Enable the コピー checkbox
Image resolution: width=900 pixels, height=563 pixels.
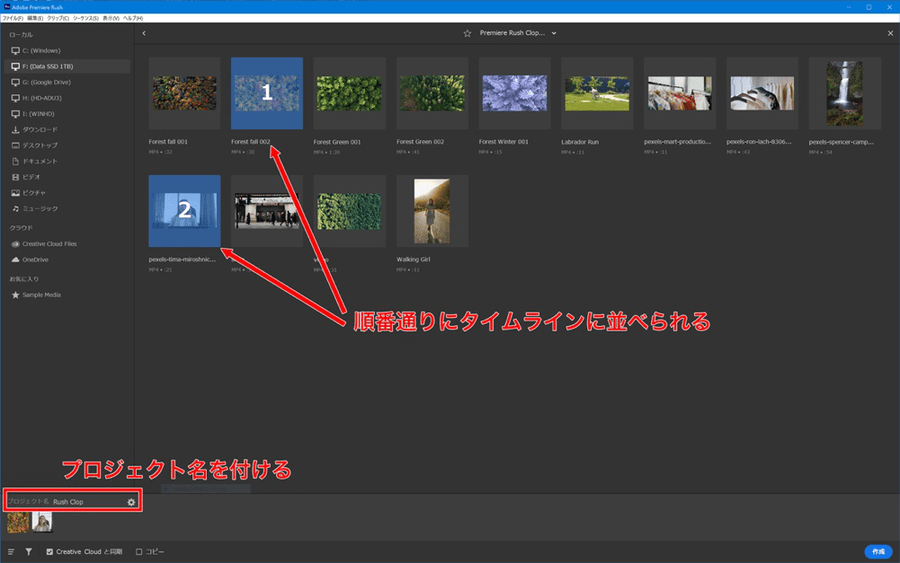pos(139,551)
